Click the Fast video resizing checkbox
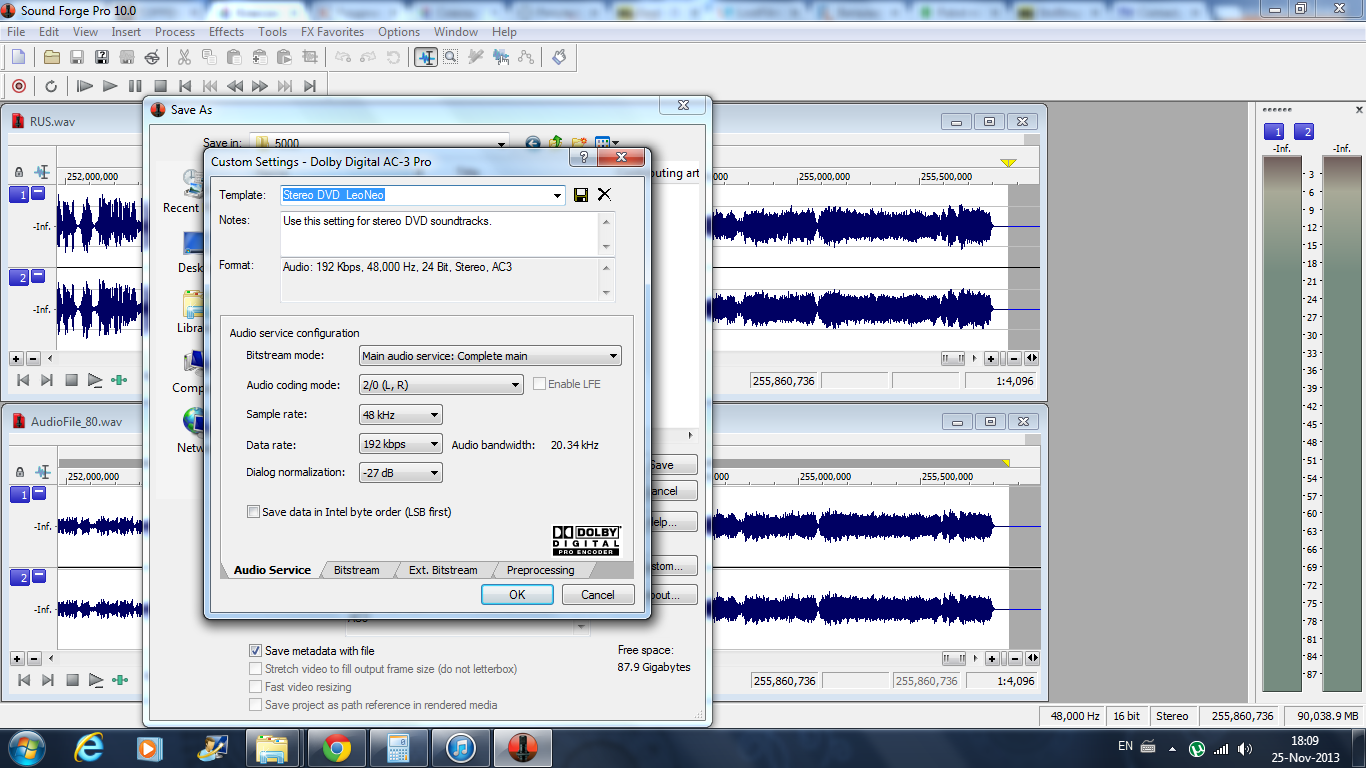Image resolution: width=1366 pixels, height=768 pixels. [255, 687]
